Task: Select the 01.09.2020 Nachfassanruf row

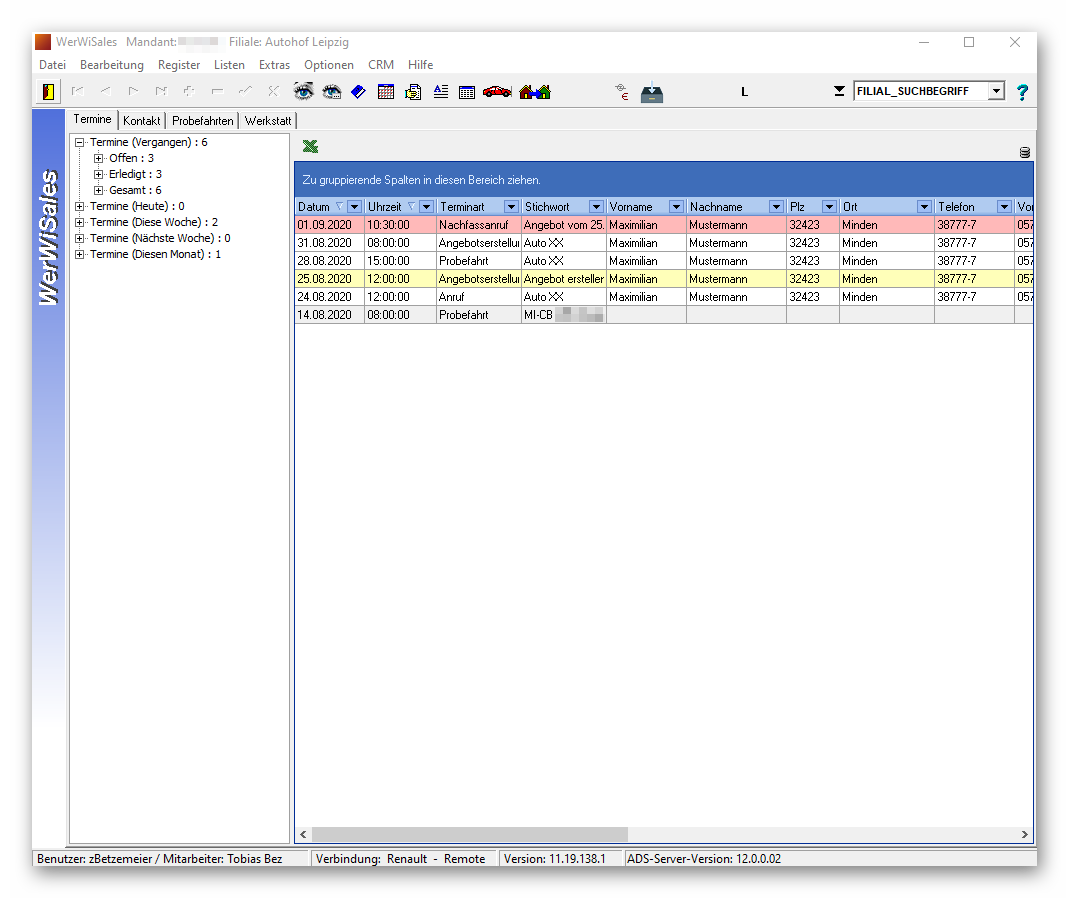Action: click(x=664, y=225)
